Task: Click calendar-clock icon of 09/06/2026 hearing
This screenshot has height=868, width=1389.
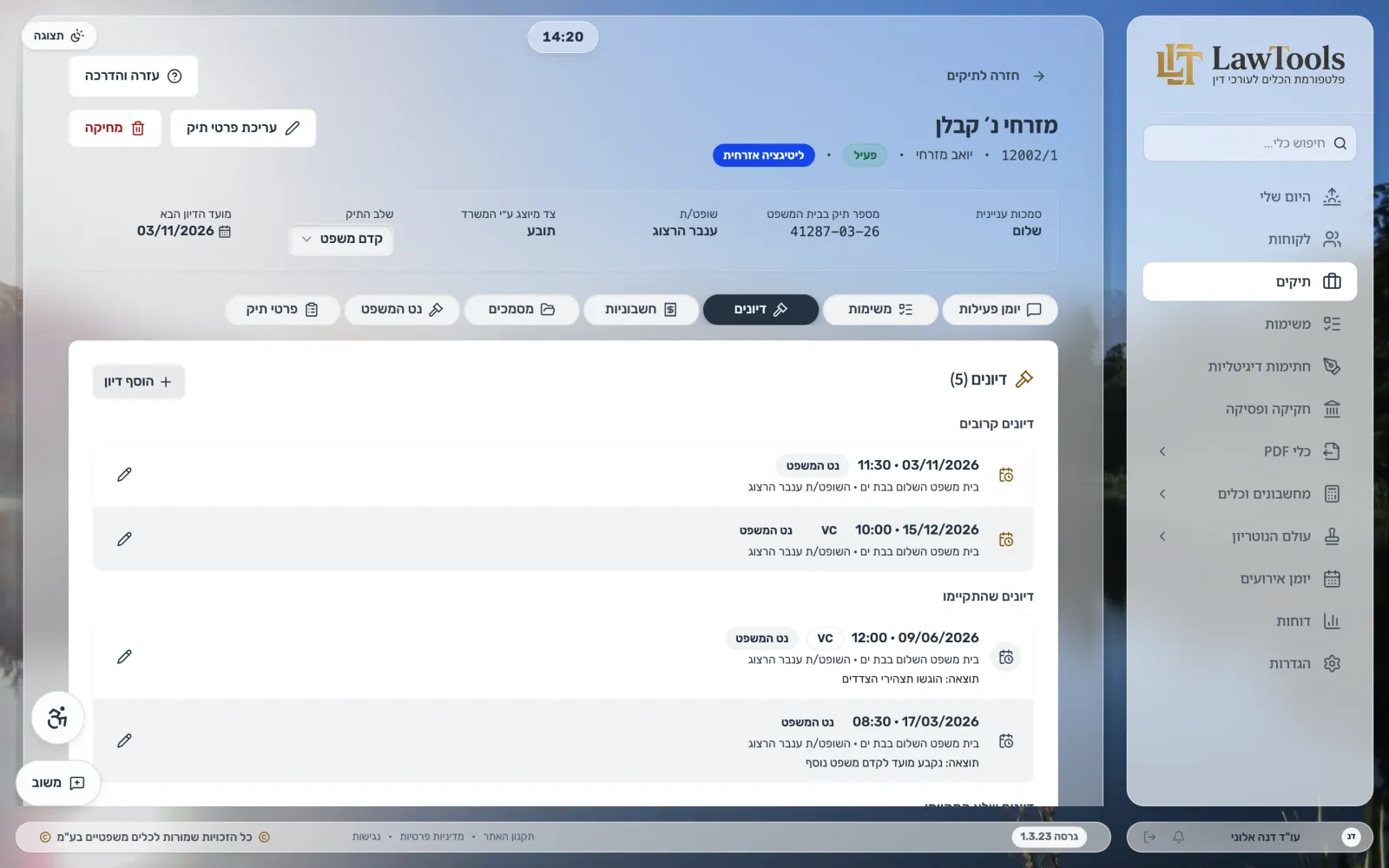Action: click(1006, 657)
